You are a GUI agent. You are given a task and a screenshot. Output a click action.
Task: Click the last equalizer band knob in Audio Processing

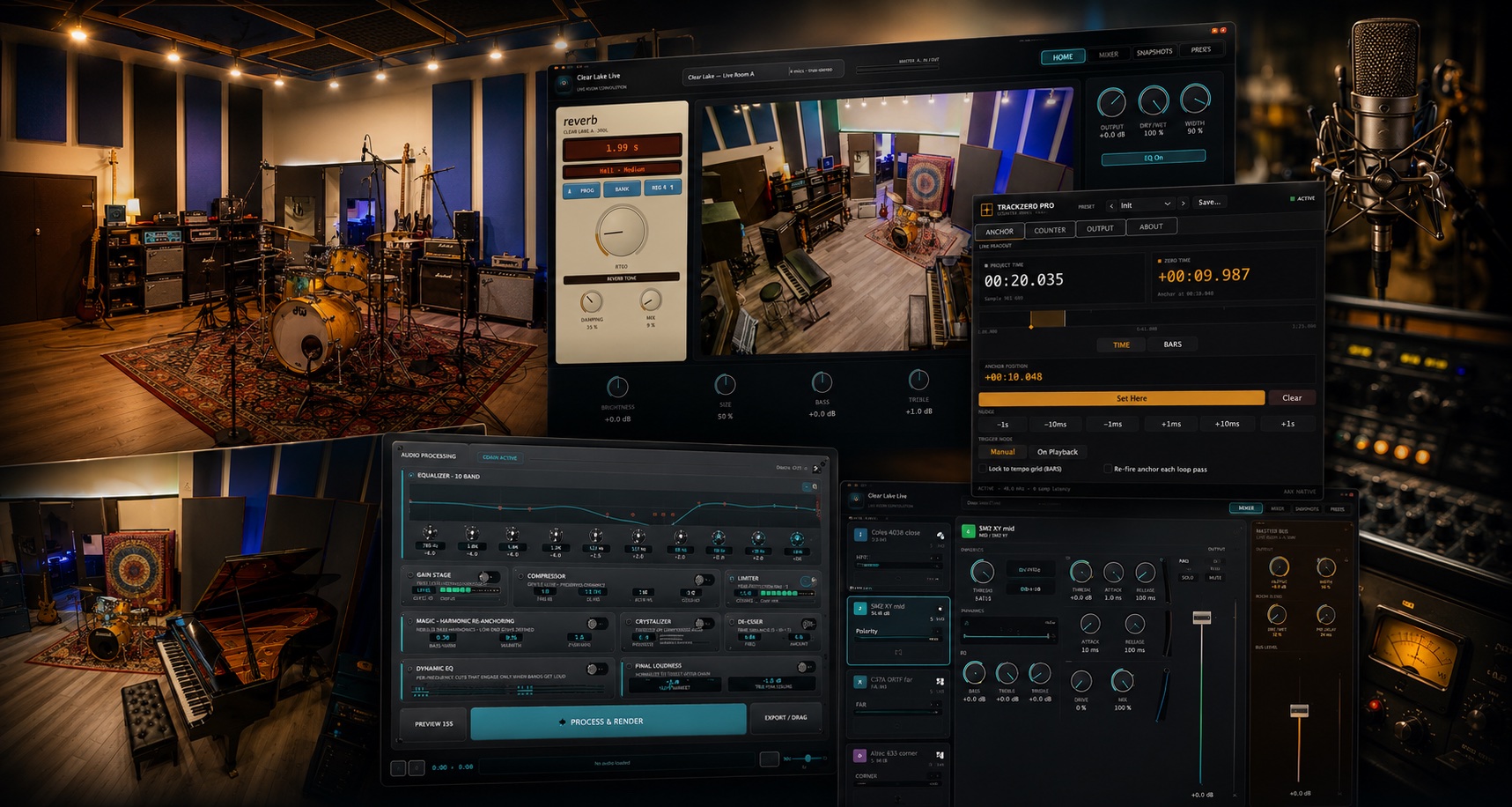797,537
